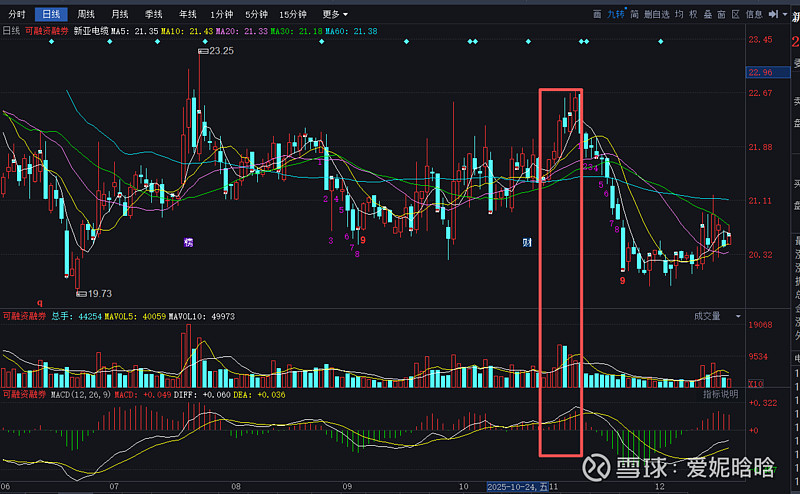
Task: Click the 窗 multi-window icon
Action: point(721,15)
